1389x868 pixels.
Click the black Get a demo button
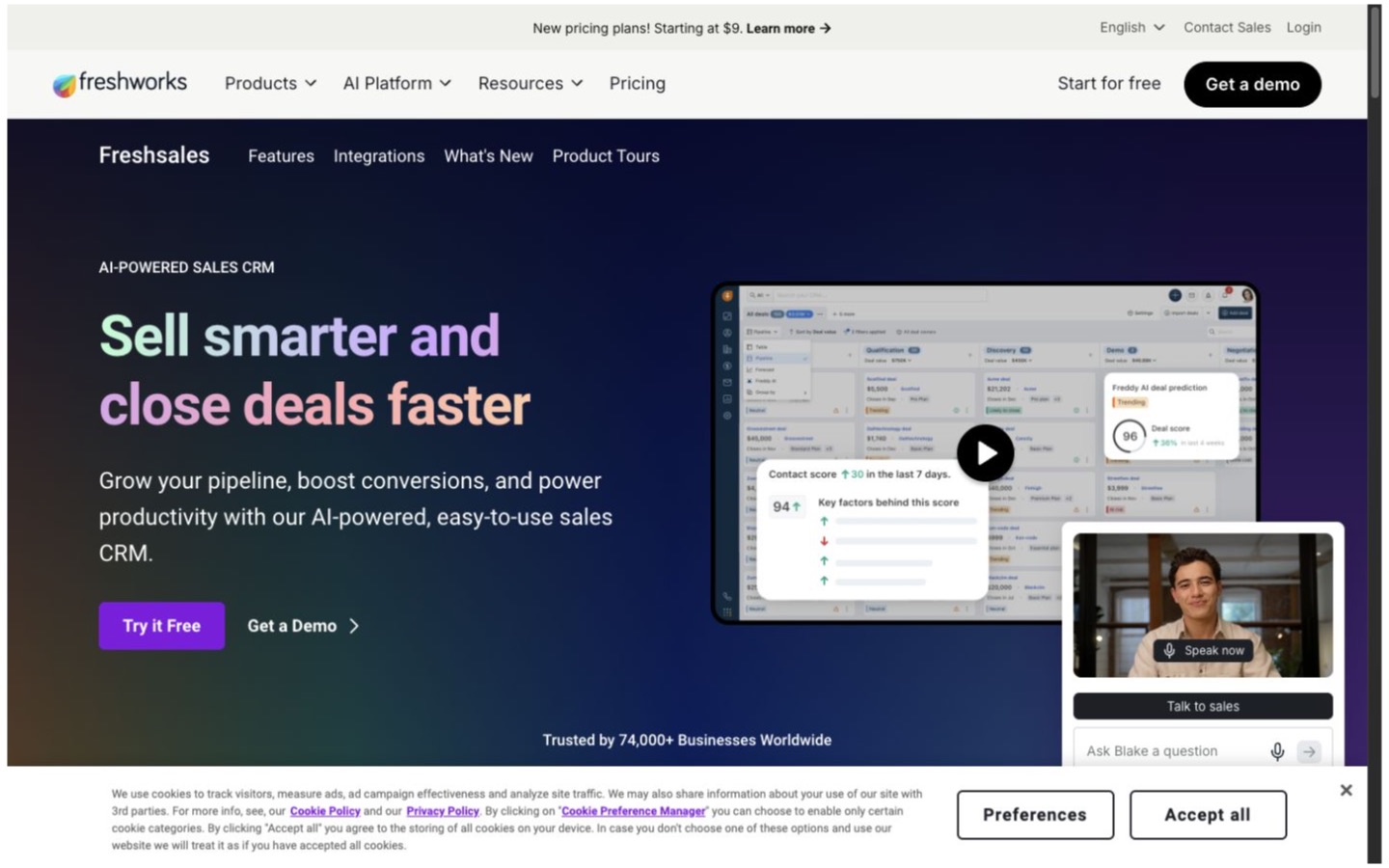tap(1252, 84)
